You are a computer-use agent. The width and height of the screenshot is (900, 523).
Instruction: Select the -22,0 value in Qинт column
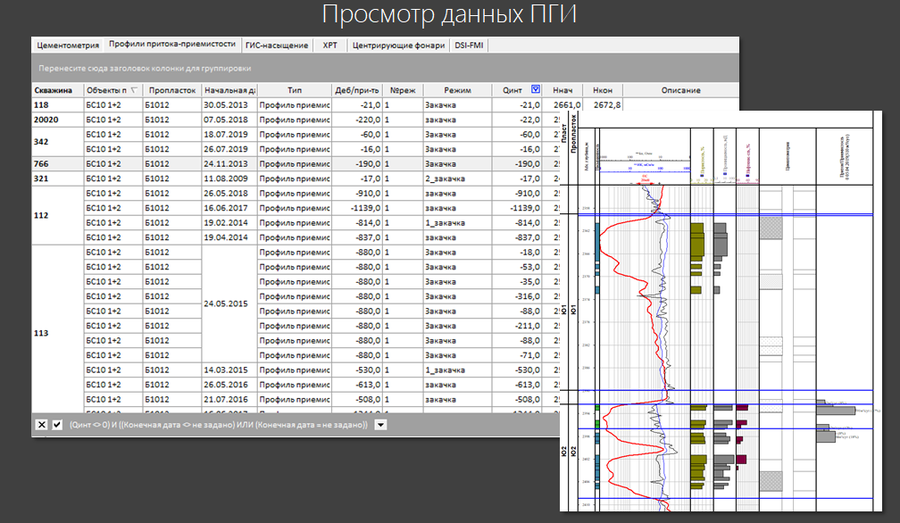click(517, 120)
